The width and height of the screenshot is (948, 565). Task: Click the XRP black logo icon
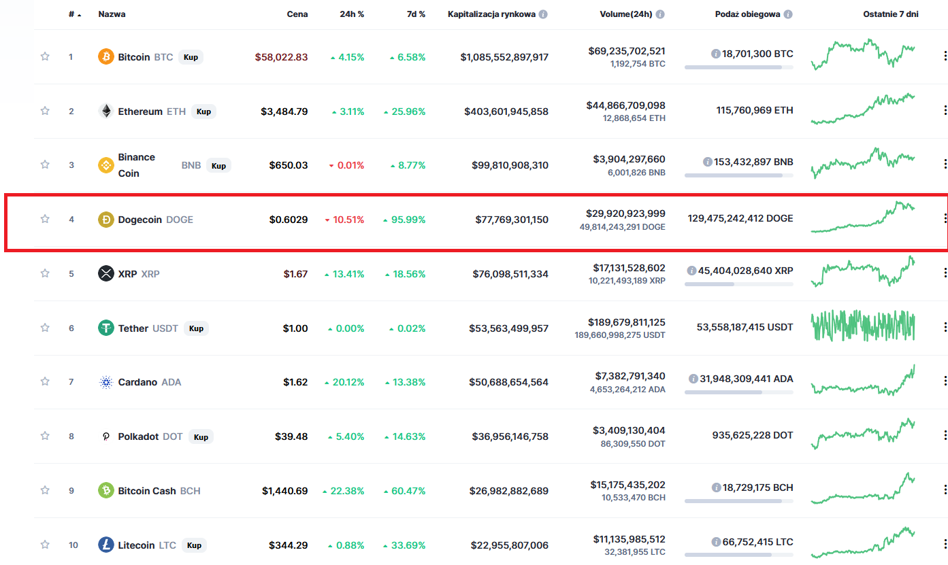point(106,274)
